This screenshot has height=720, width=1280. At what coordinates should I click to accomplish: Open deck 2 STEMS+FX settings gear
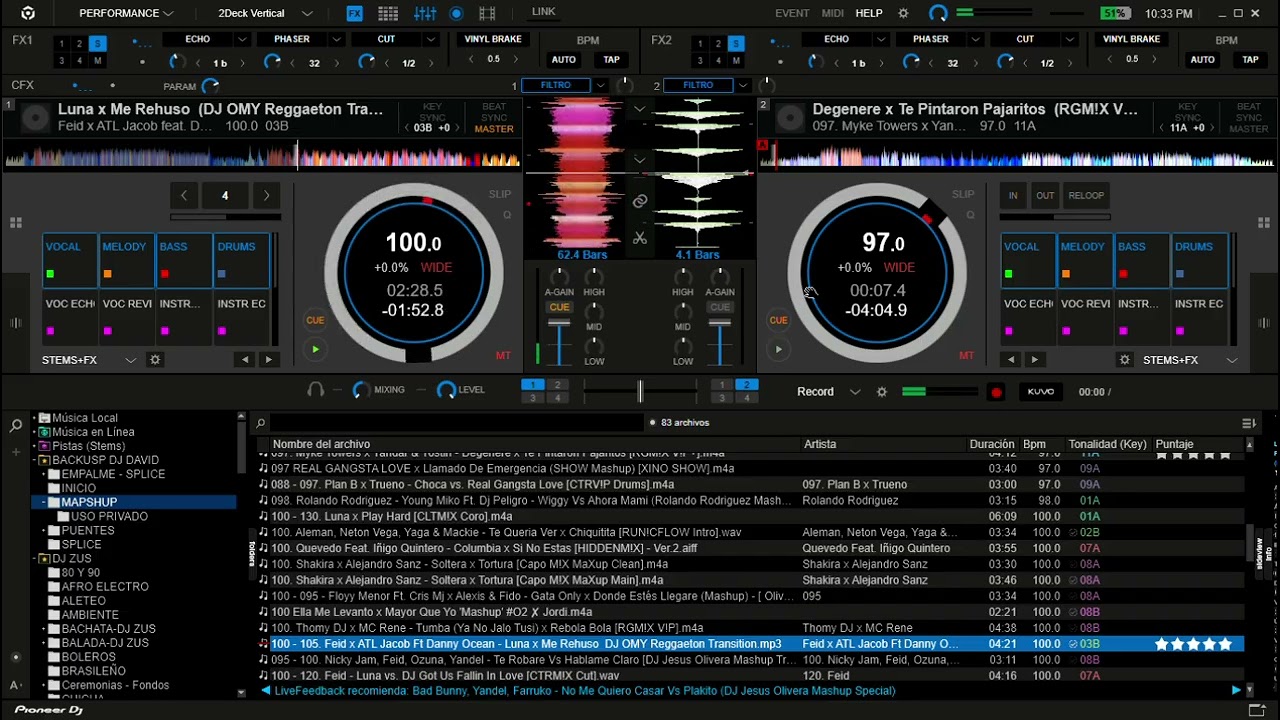coord(1125,360)
